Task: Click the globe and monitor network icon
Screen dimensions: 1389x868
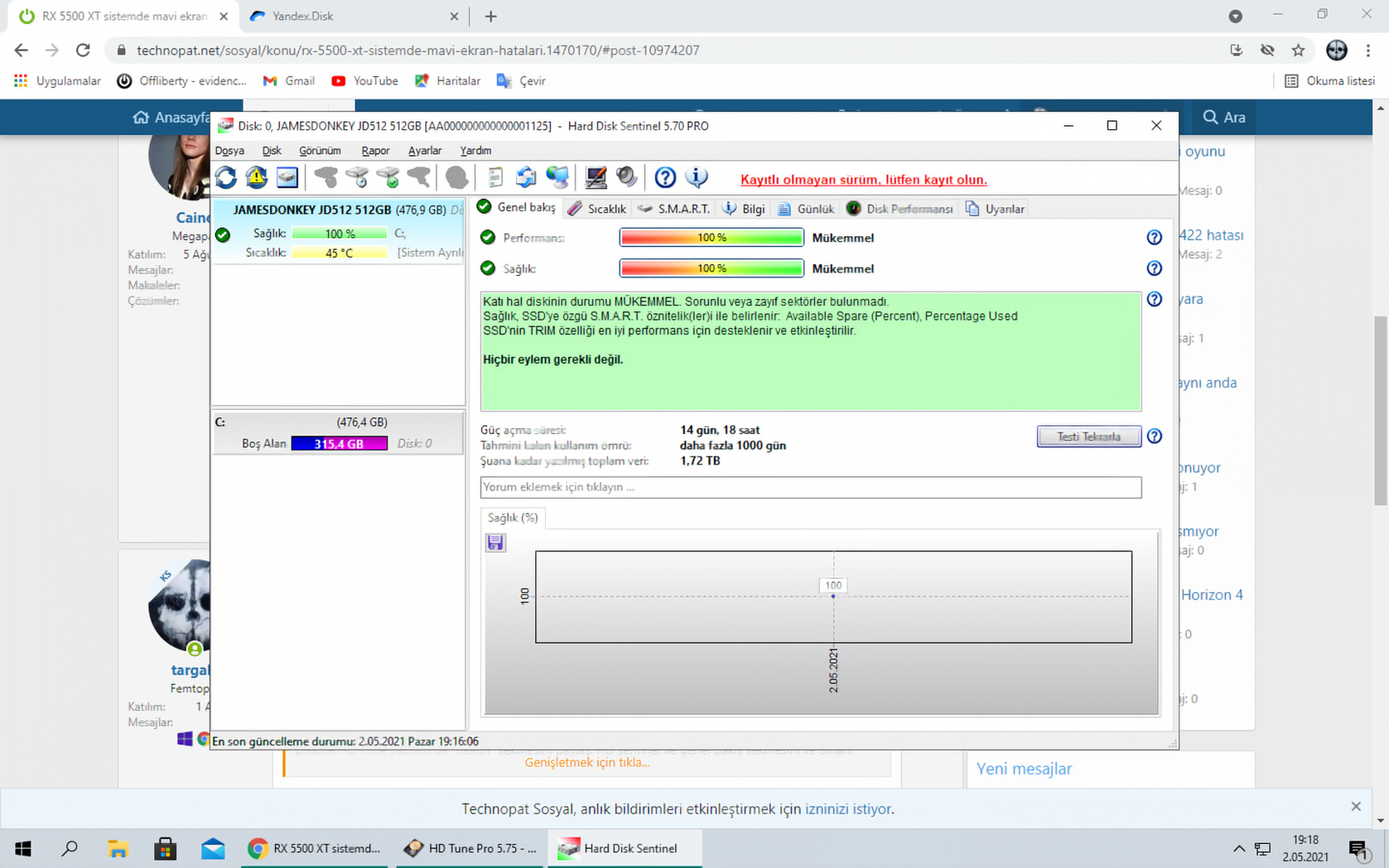Action: tap(557, 178)
